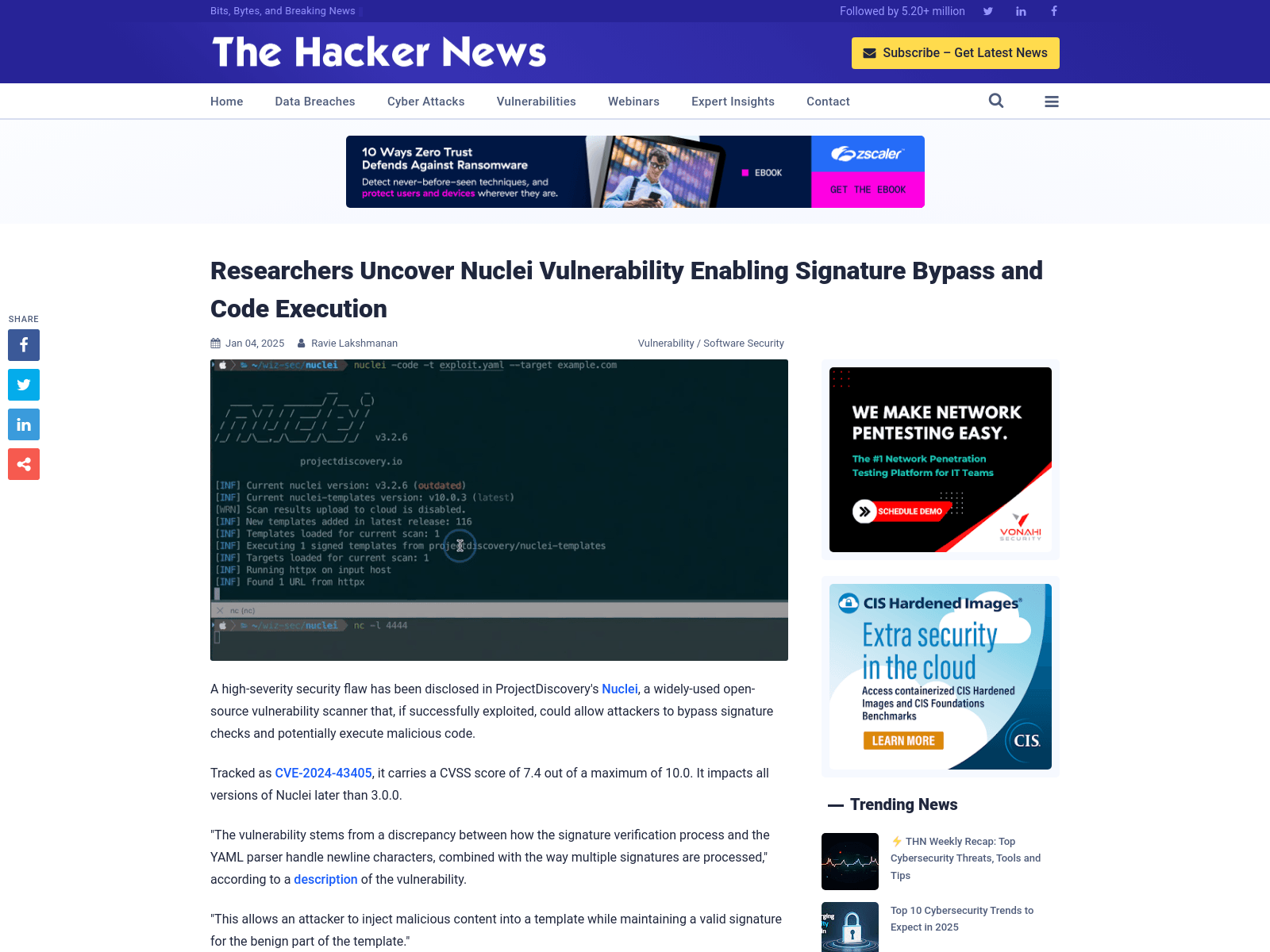Click GET THE EBOOK on banner
This screenshot has height=952, width=1270.
point(868,190)
